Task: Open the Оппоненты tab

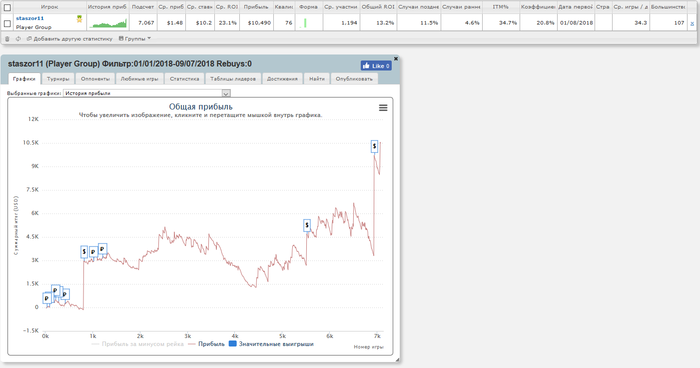Action: (95, 79)
